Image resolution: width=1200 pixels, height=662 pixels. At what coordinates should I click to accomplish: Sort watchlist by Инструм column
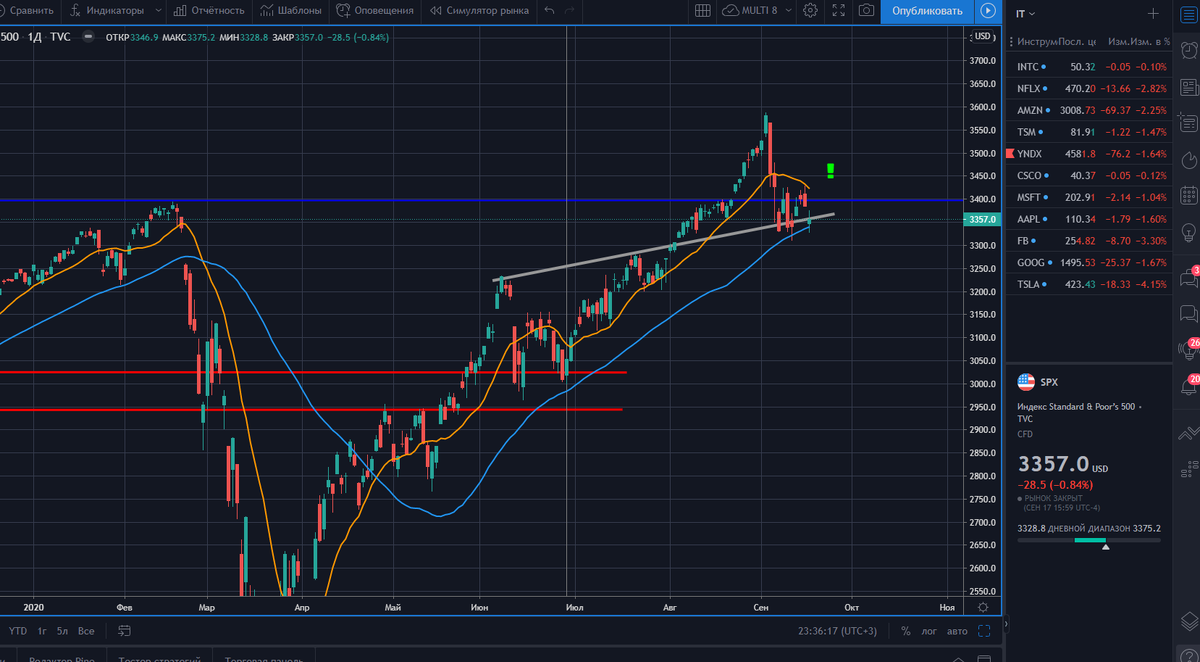(1036, 41)
